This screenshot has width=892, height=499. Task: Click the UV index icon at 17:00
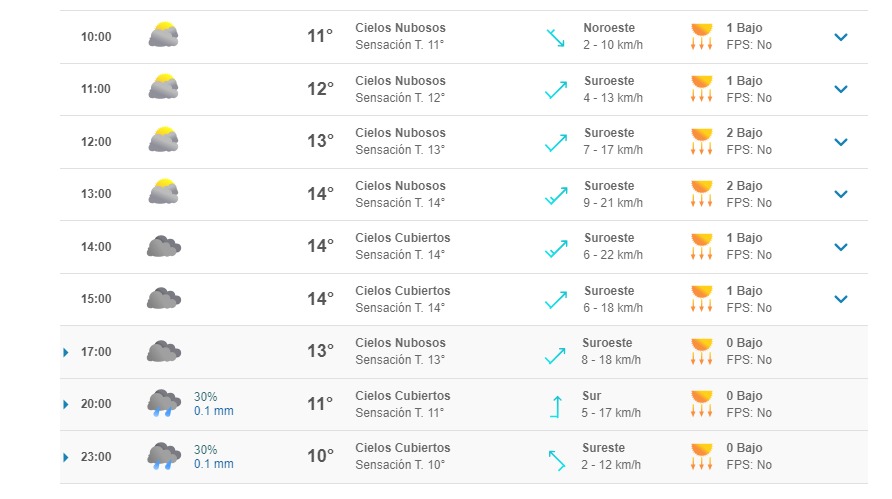[701, 351]
